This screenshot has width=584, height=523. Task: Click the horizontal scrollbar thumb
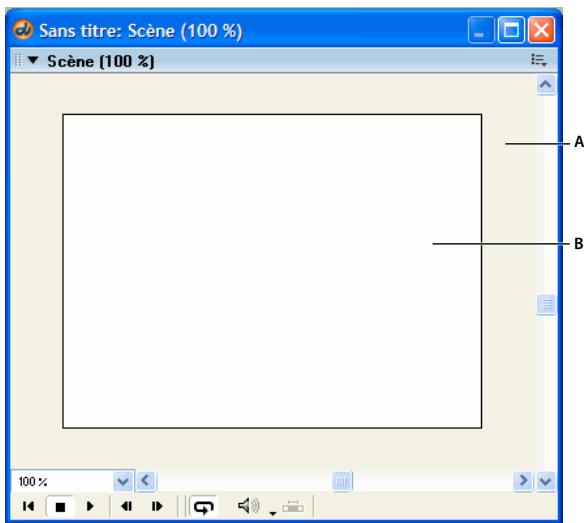[342, 482]
